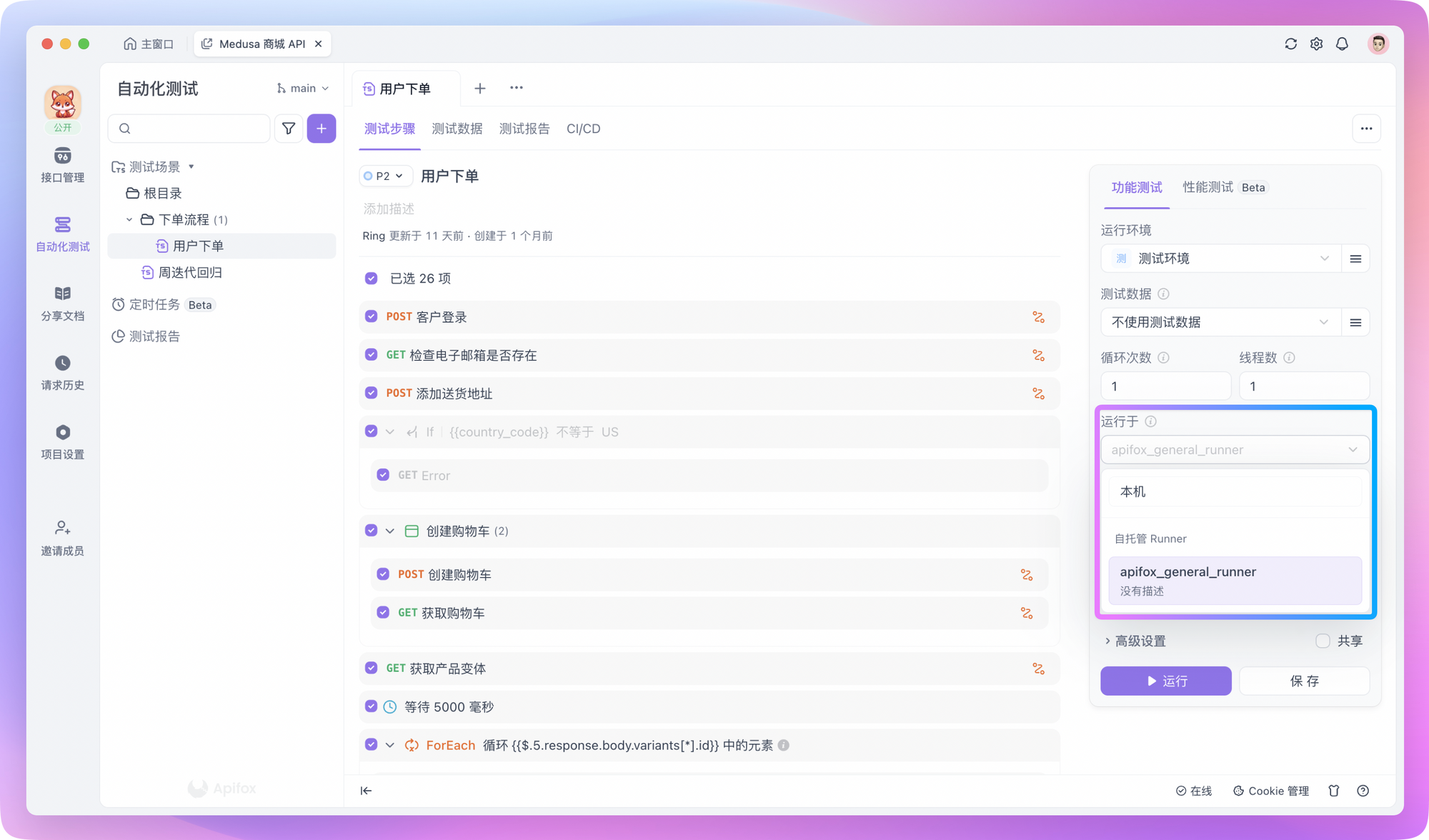Open the notifications bell
The width and height of the screenshot is (1429, 840).
pyautogui.click(x=1342, y=44)
